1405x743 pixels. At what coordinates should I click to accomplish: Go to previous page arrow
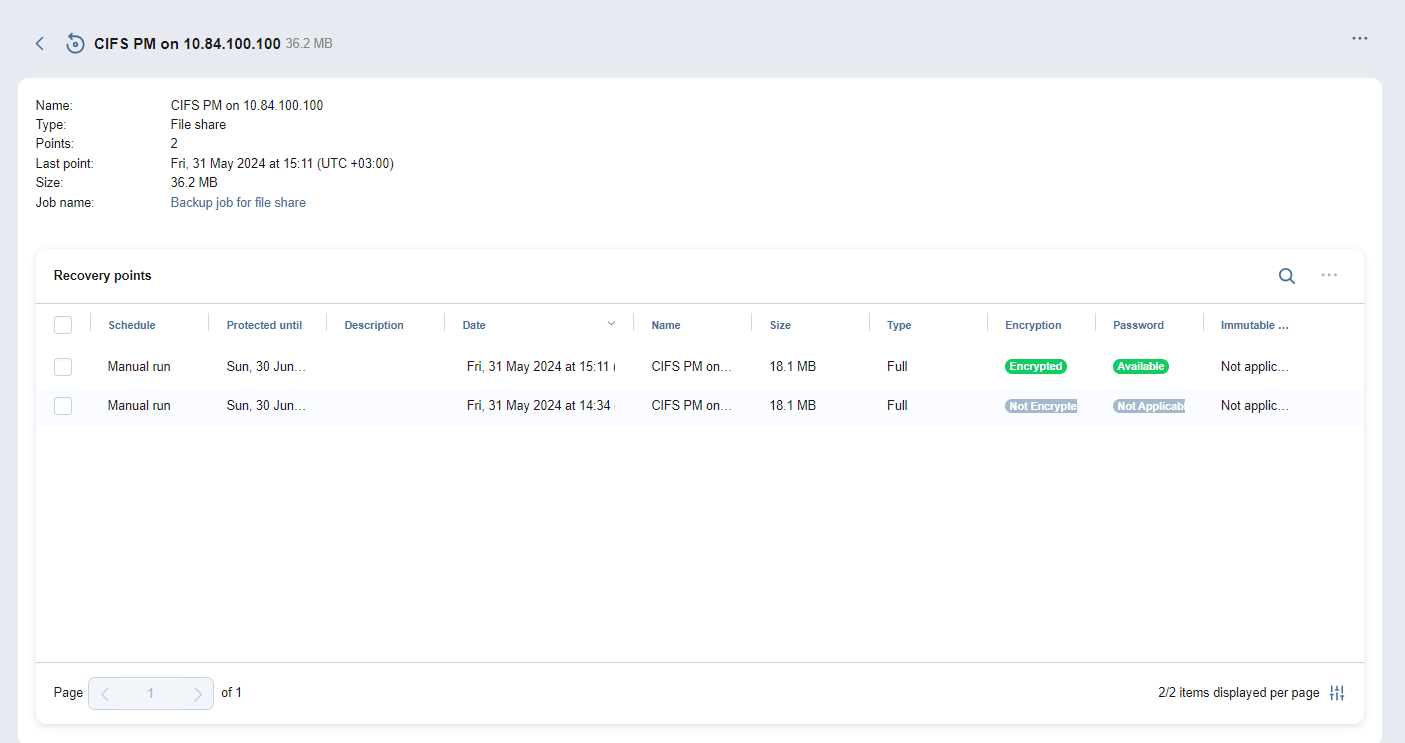click(106, 694)
